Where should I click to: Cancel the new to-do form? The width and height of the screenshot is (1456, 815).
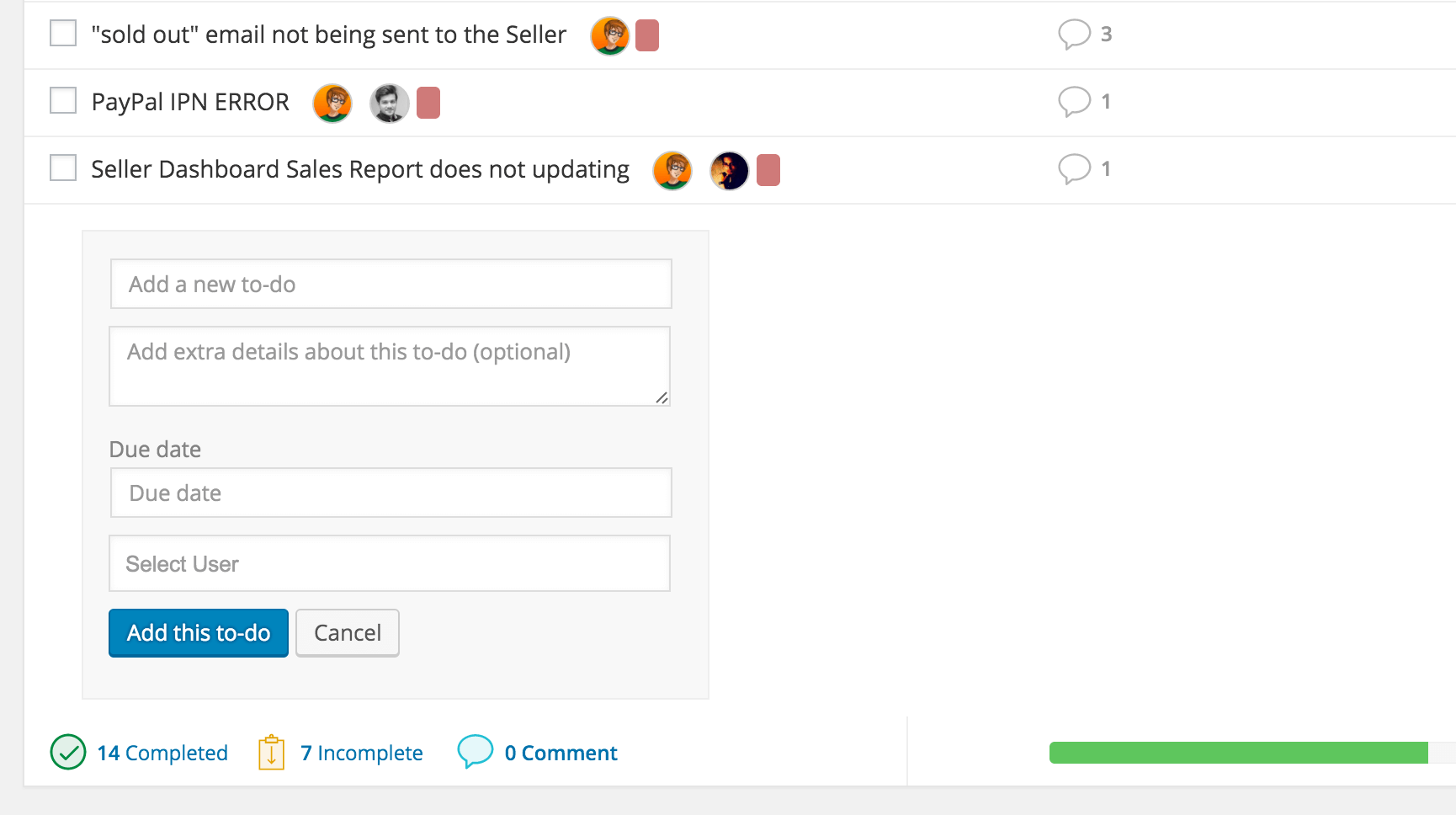[x=348, y=633]
